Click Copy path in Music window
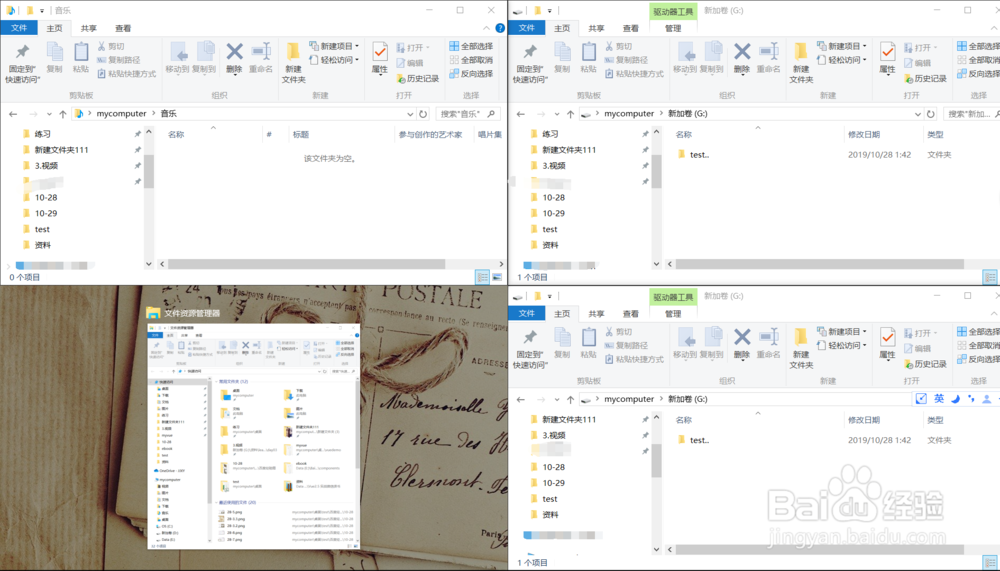This screenshot has width=1000, height=571. tap(119, 60)
